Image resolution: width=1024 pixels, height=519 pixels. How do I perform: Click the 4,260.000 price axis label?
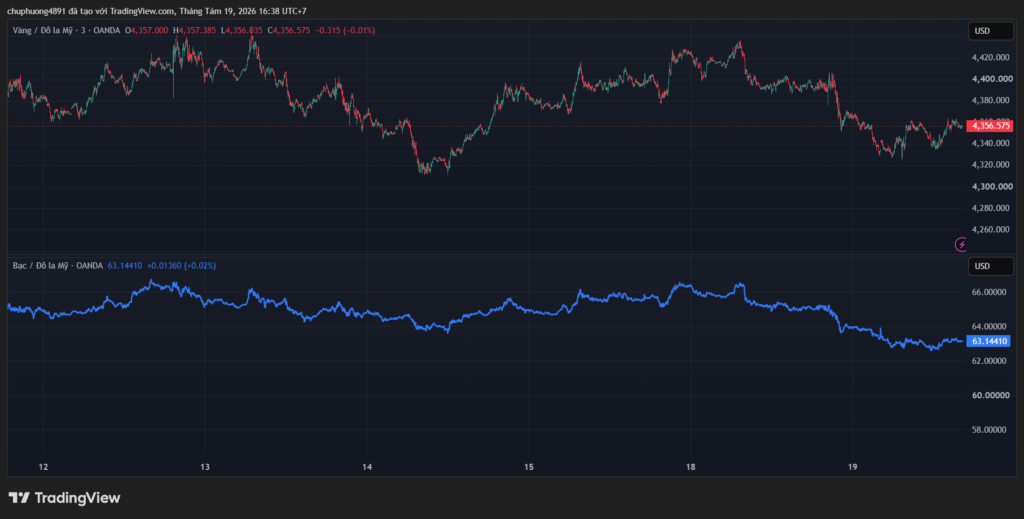pyautogui.click(x=989, y=230)
